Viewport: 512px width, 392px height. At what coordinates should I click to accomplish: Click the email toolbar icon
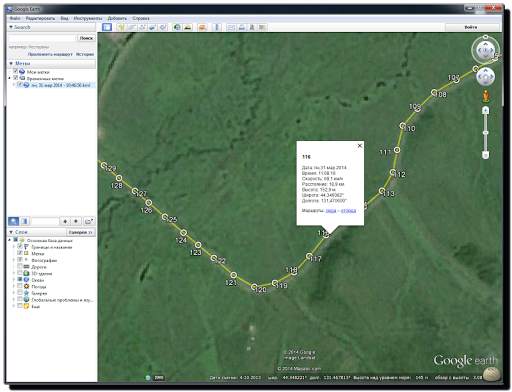coord(231,27)
